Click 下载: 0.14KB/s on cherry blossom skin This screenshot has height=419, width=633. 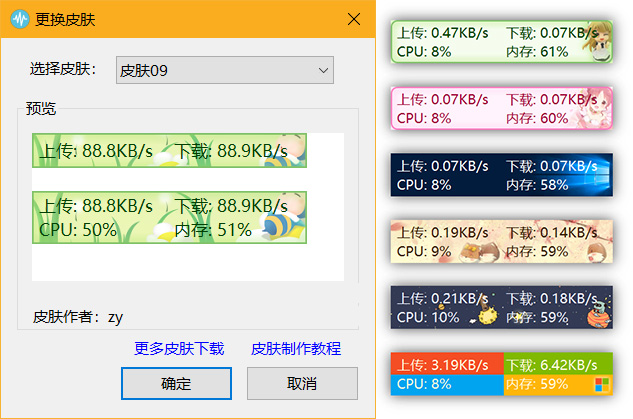click(552, 233)
